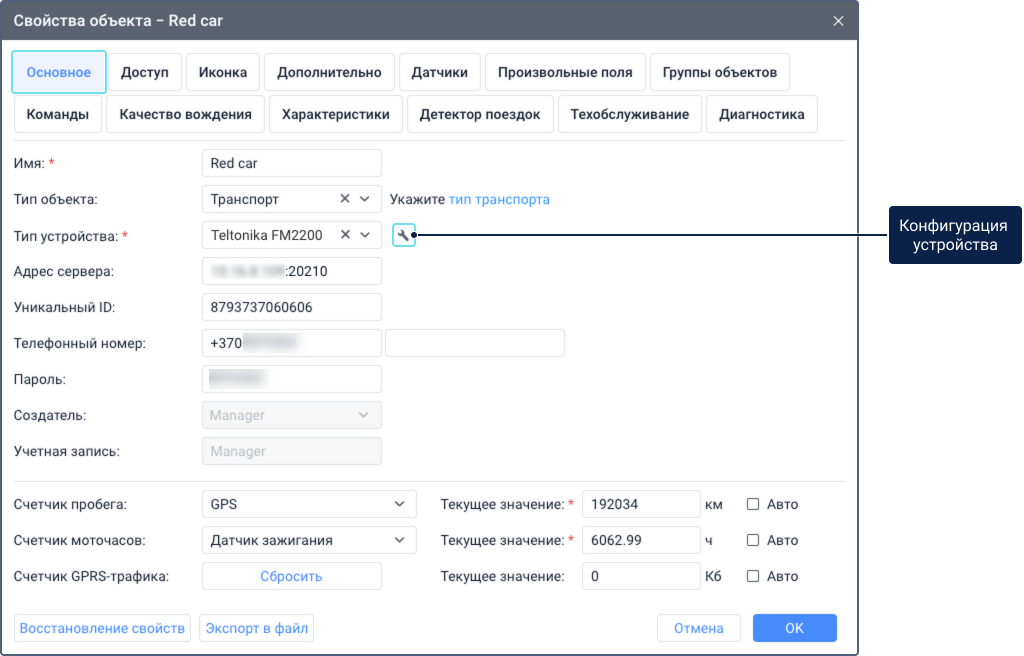Viewport: 1024px width, 656px height.
Task: Toggle Авто checkbox for engine hours
Action: [753, 540]
